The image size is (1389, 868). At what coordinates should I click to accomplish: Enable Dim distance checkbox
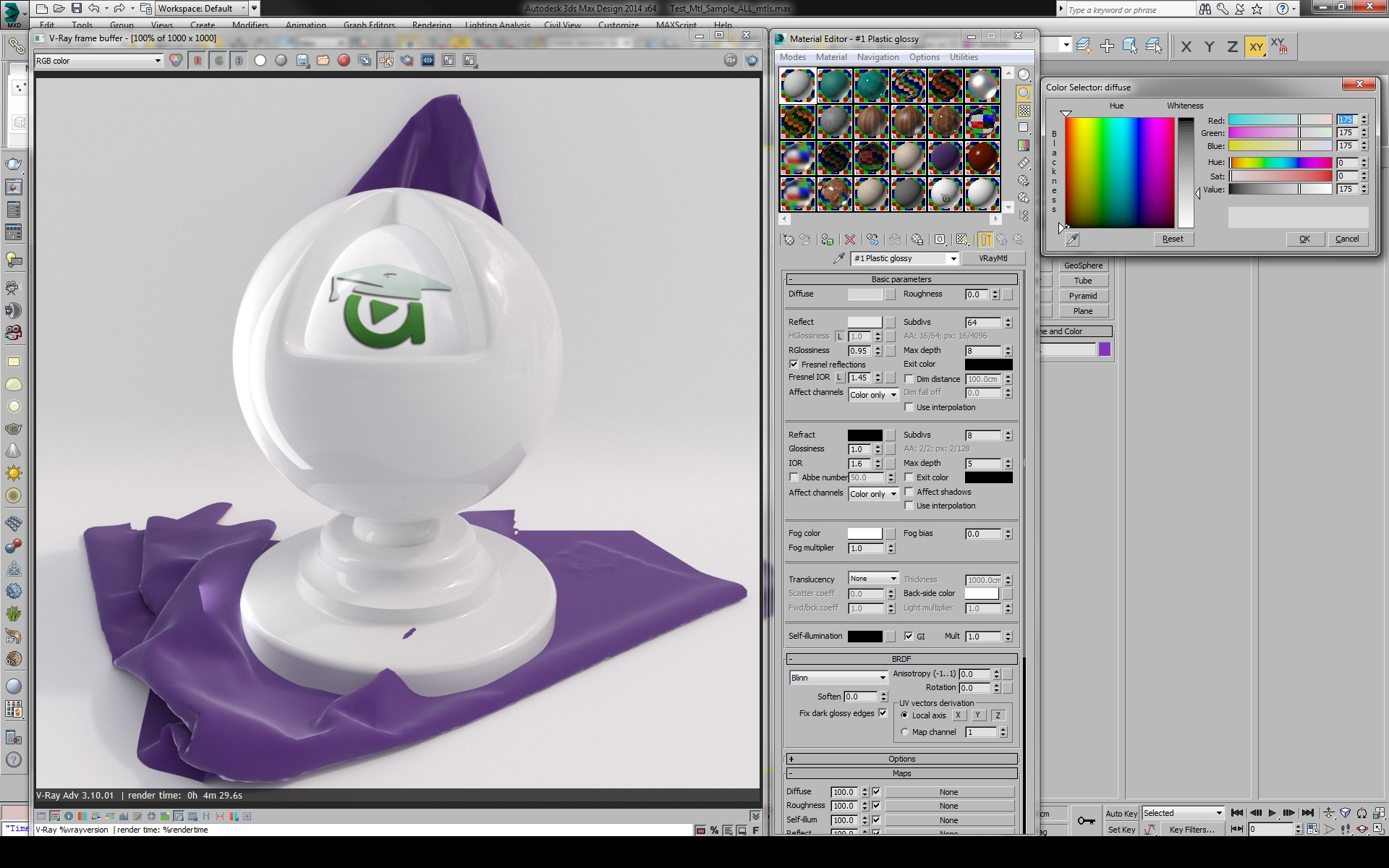pos(909,379)
